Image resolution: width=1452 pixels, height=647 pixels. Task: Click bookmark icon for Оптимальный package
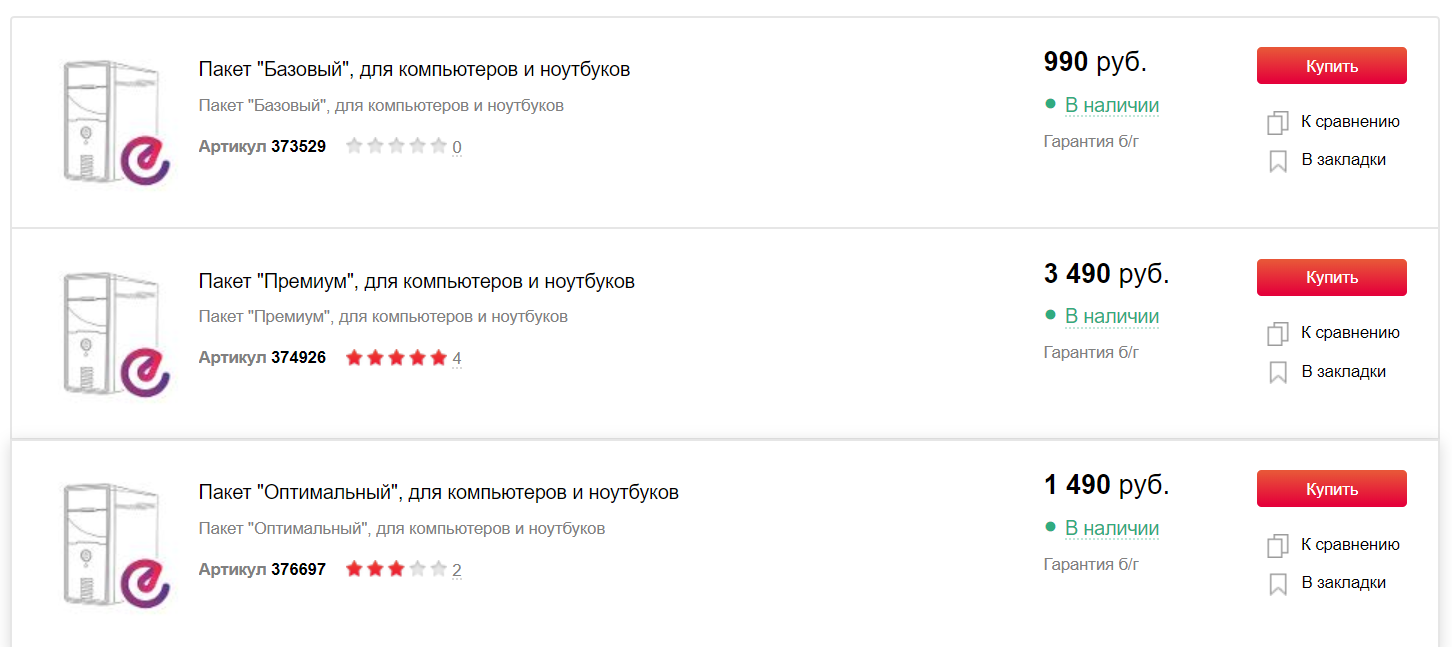coord(1278,584)
